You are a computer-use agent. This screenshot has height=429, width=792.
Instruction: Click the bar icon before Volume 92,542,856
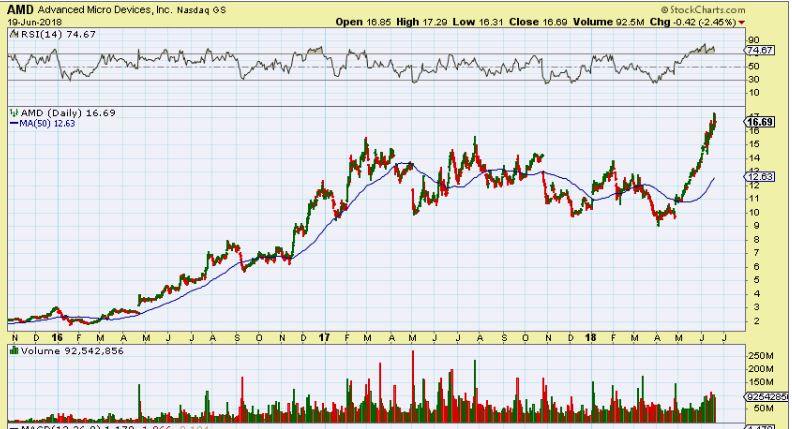click(14, 350)
